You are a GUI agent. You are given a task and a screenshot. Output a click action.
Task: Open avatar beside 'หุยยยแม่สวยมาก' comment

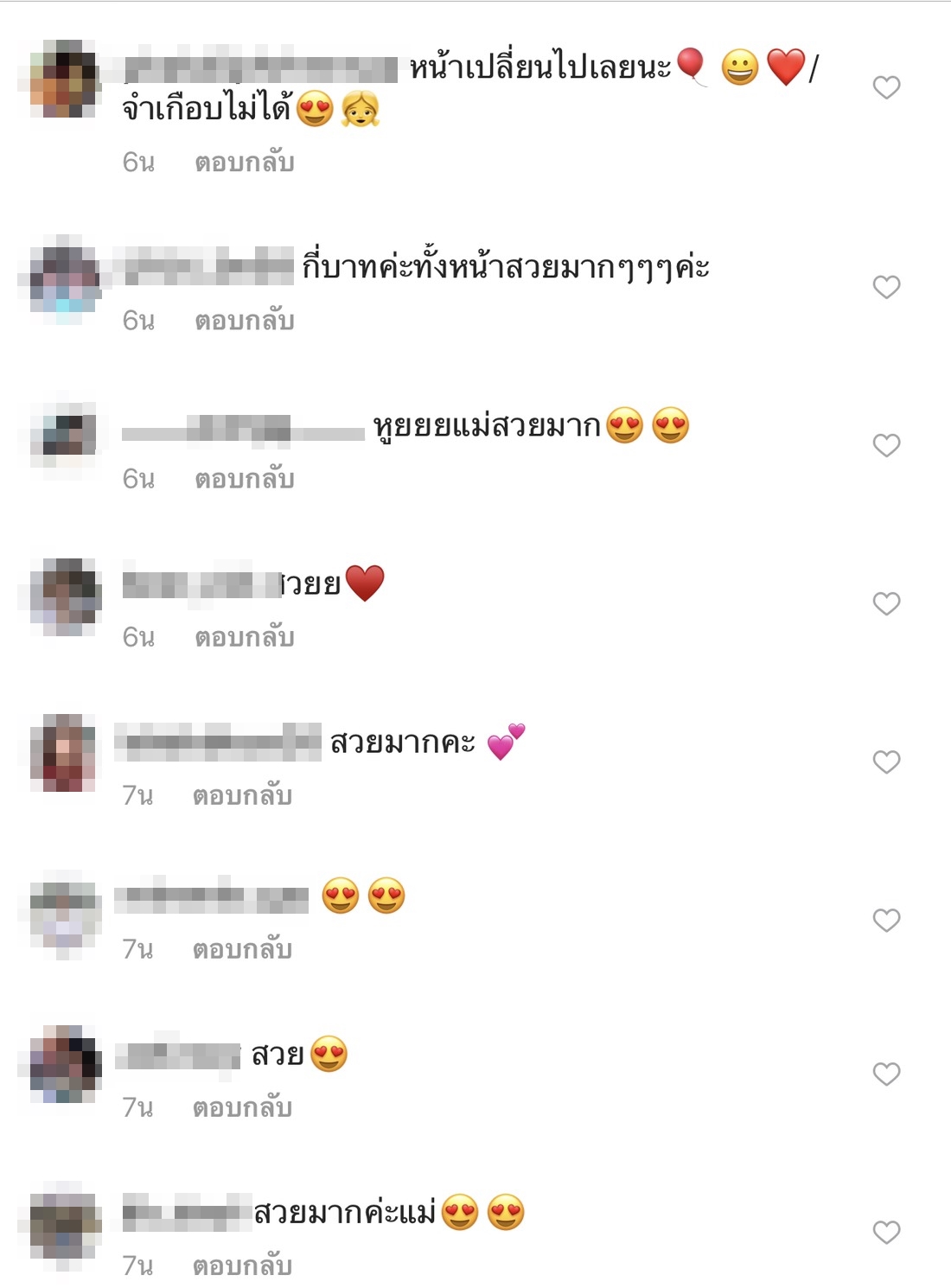(x=65, y=437)
